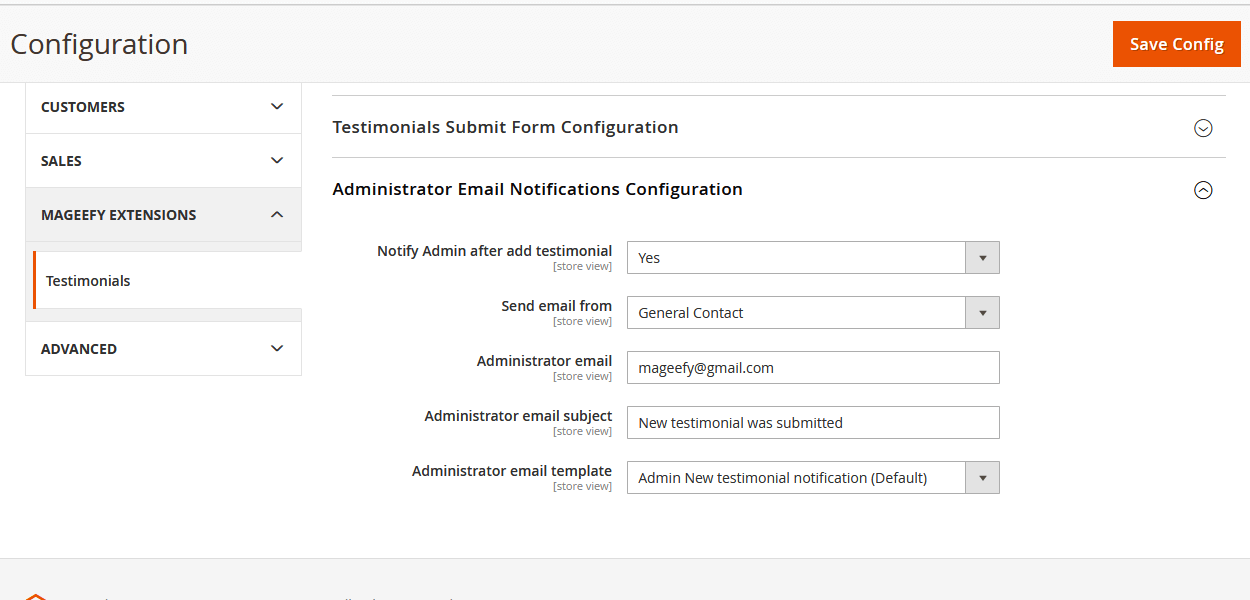
Task: Click the Magento logo in the footer
Action: coord(36,596)
